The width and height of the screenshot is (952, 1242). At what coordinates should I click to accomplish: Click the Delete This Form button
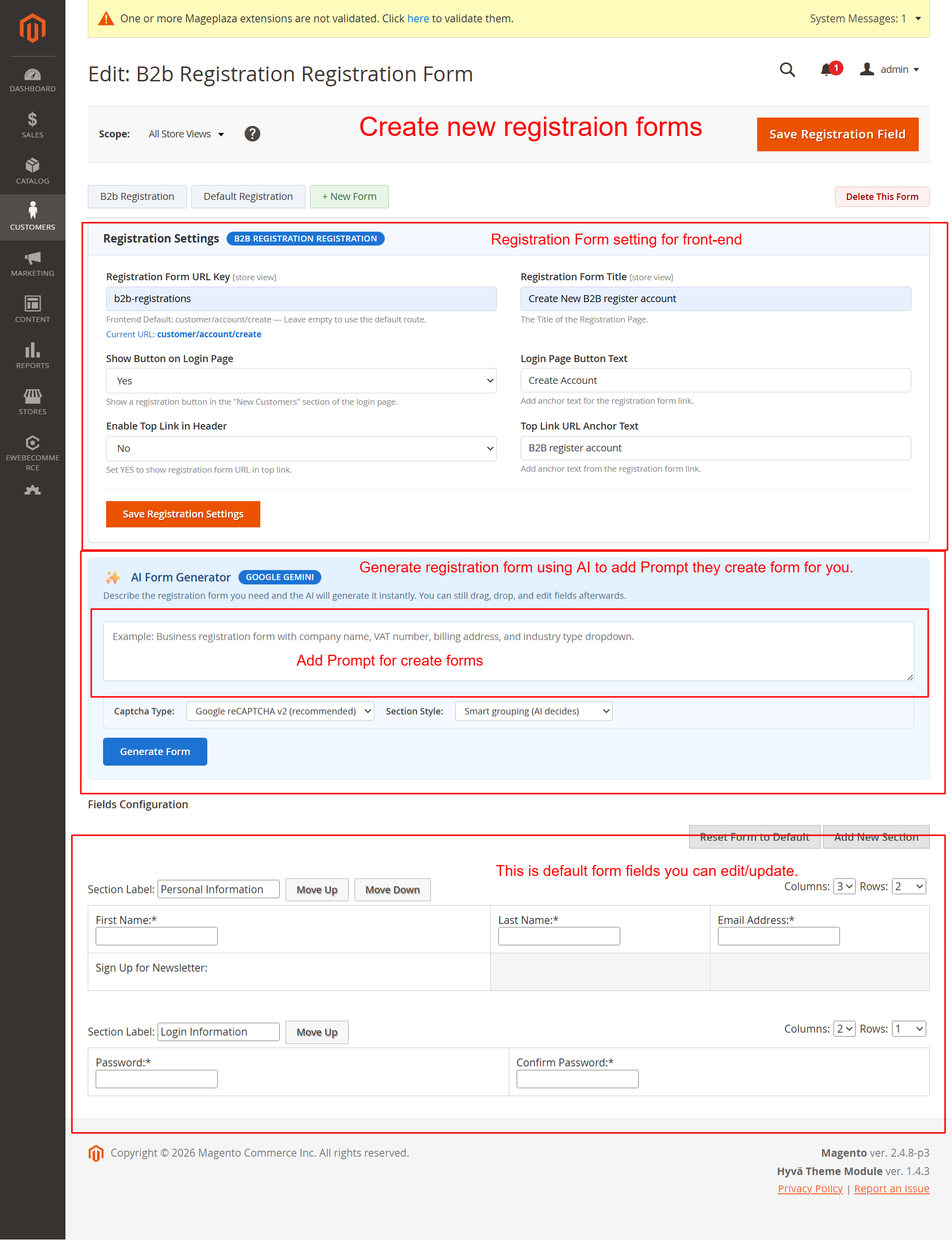click(x=881, y=197)
